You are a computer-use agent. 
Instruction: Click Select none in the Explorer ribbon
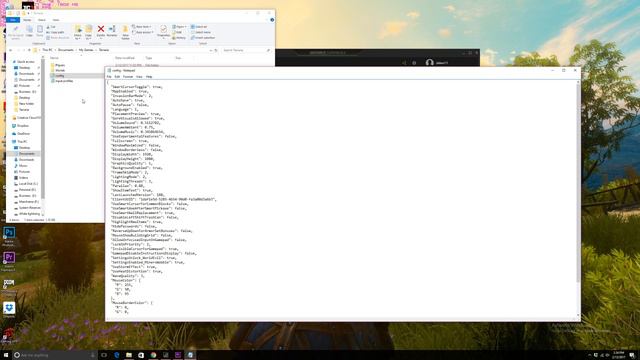click(201, 32)
